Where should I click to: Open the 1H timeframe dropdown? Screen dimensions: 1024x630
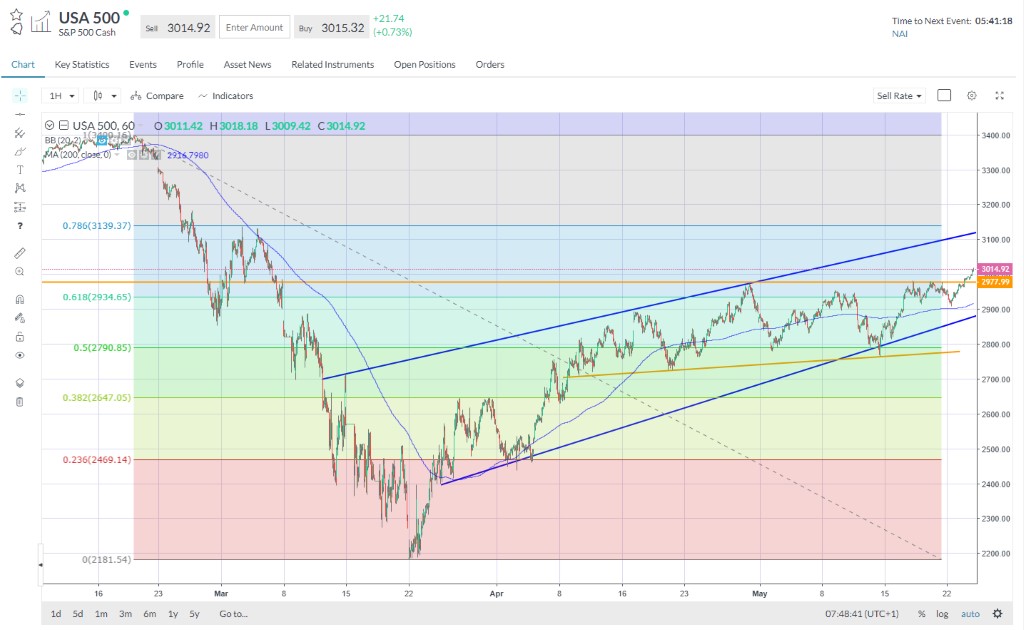[61, 96]
